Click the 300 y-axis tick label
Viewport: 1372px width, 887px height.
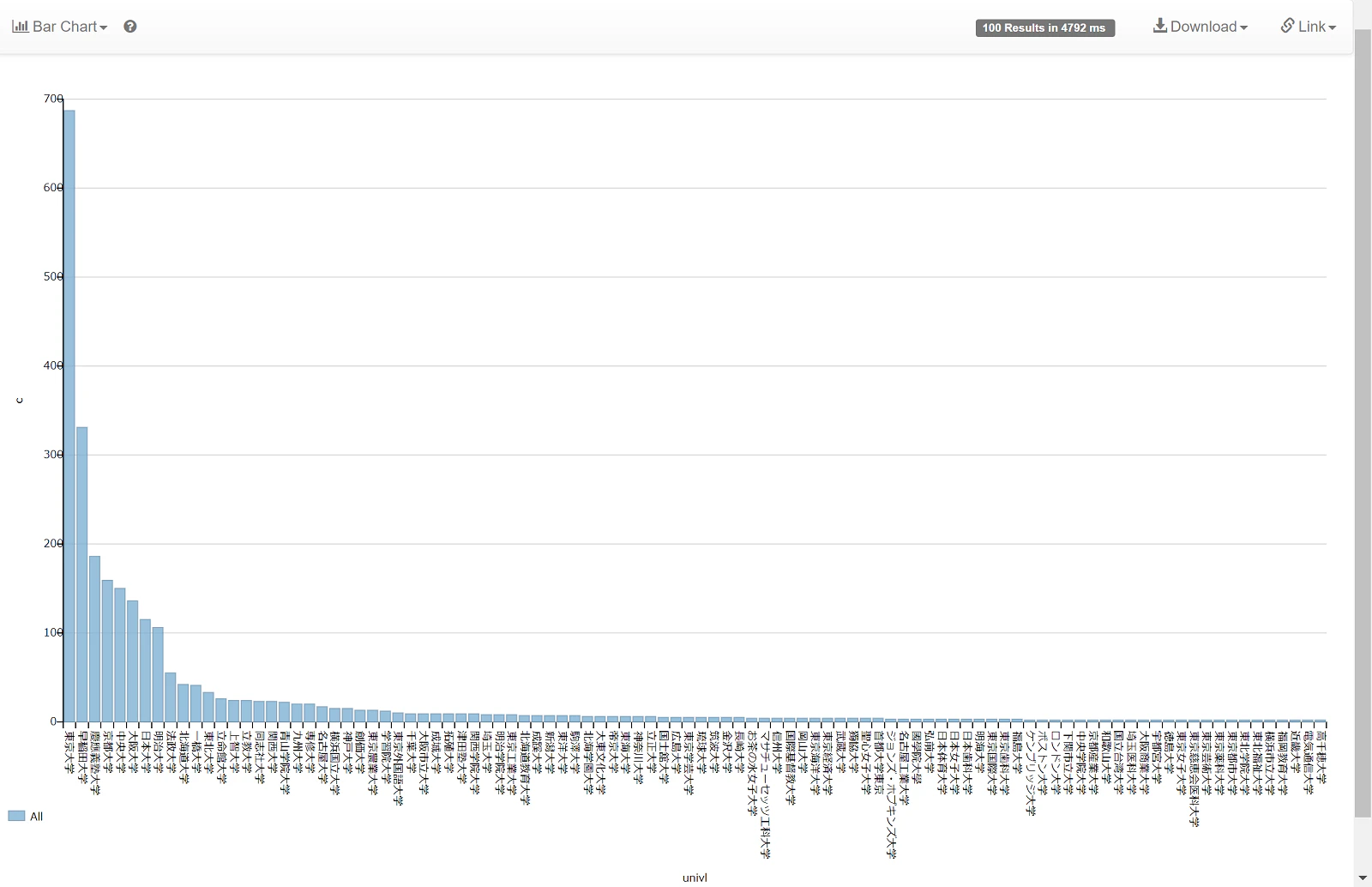53,455
